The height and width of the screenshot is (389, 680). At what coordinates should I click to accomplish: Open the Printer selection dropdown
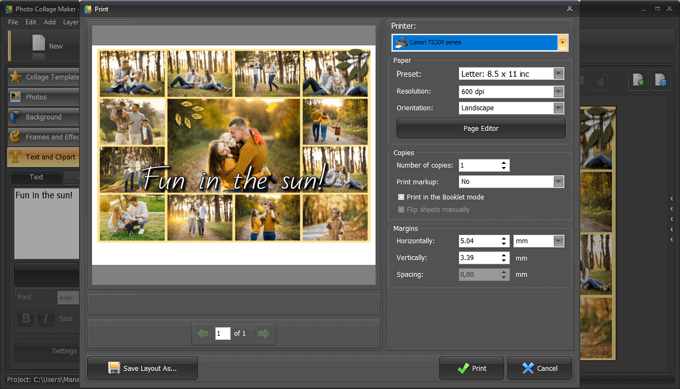click(x=562, y=42)
